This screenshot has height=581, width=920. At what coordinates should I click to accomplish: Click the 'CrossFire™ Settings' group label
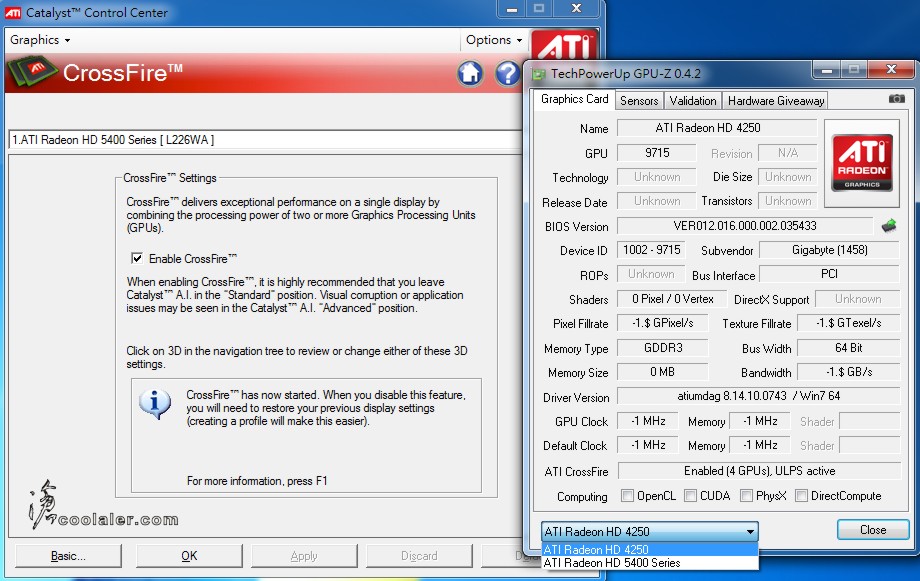(x=170, y=178)
